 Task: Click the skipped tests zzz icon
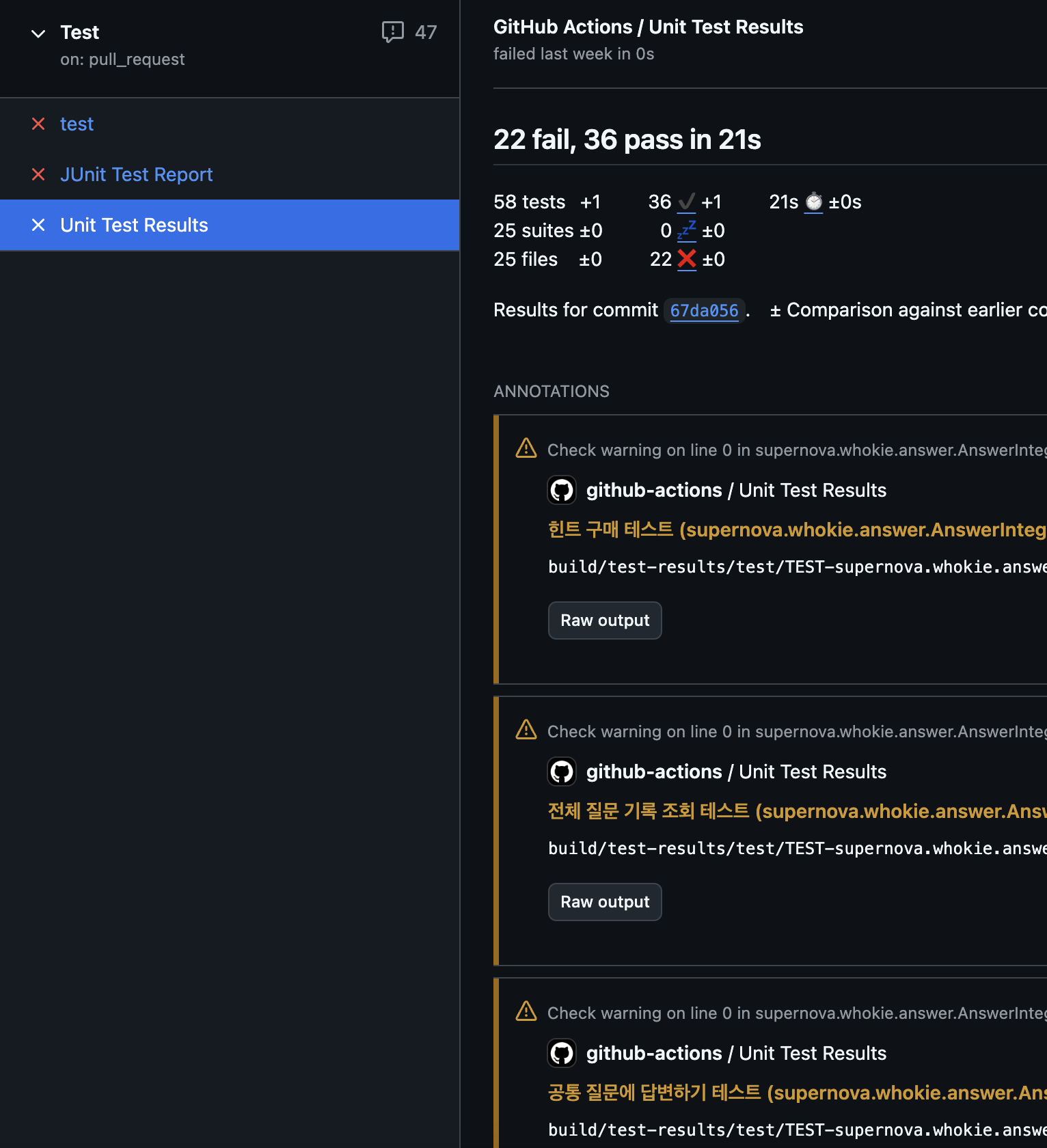(x=686, y=231)
